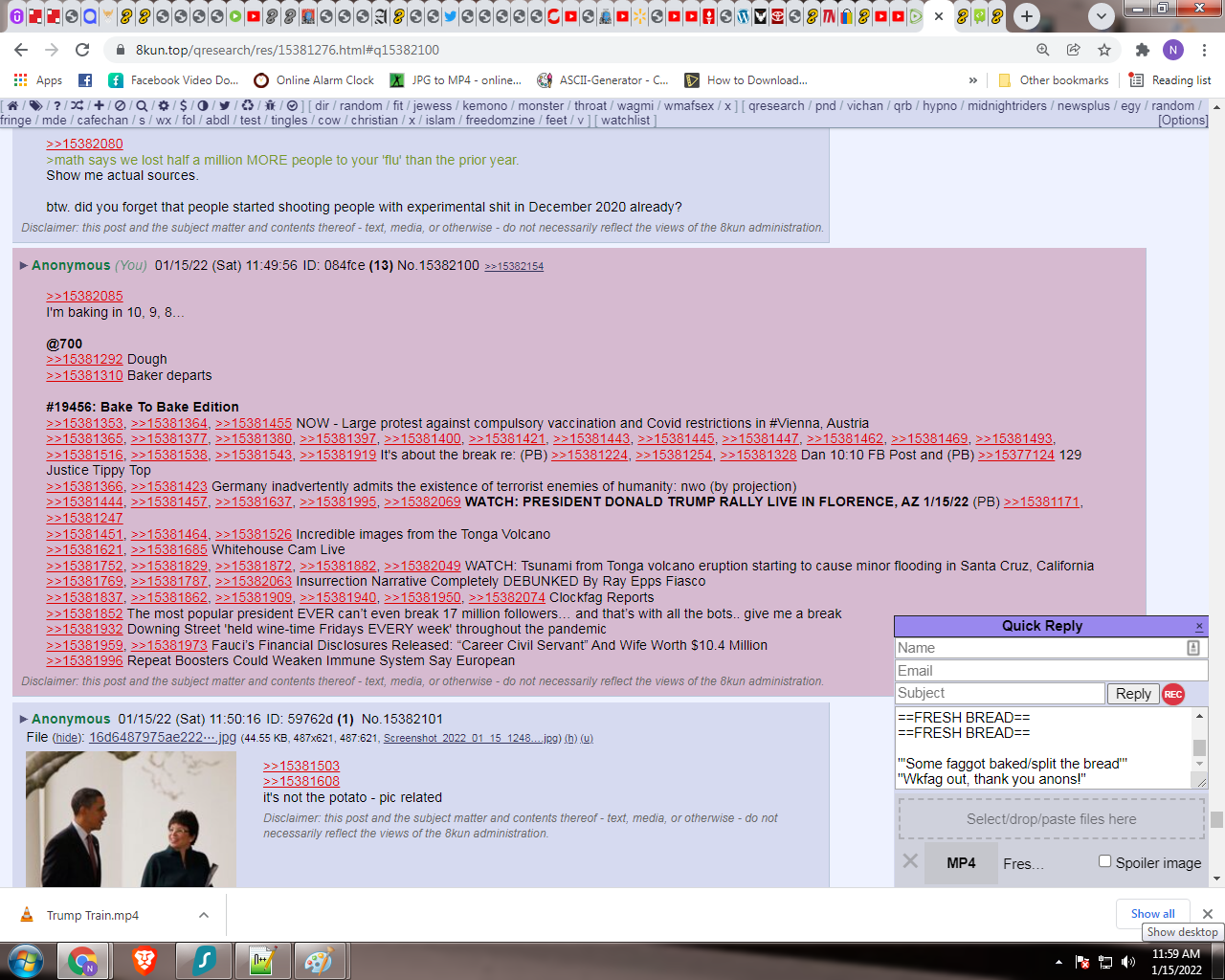This screenshot has height=980, width=1225.
Task: Click the (hide) file link
Action: click(x=66, y=738)
